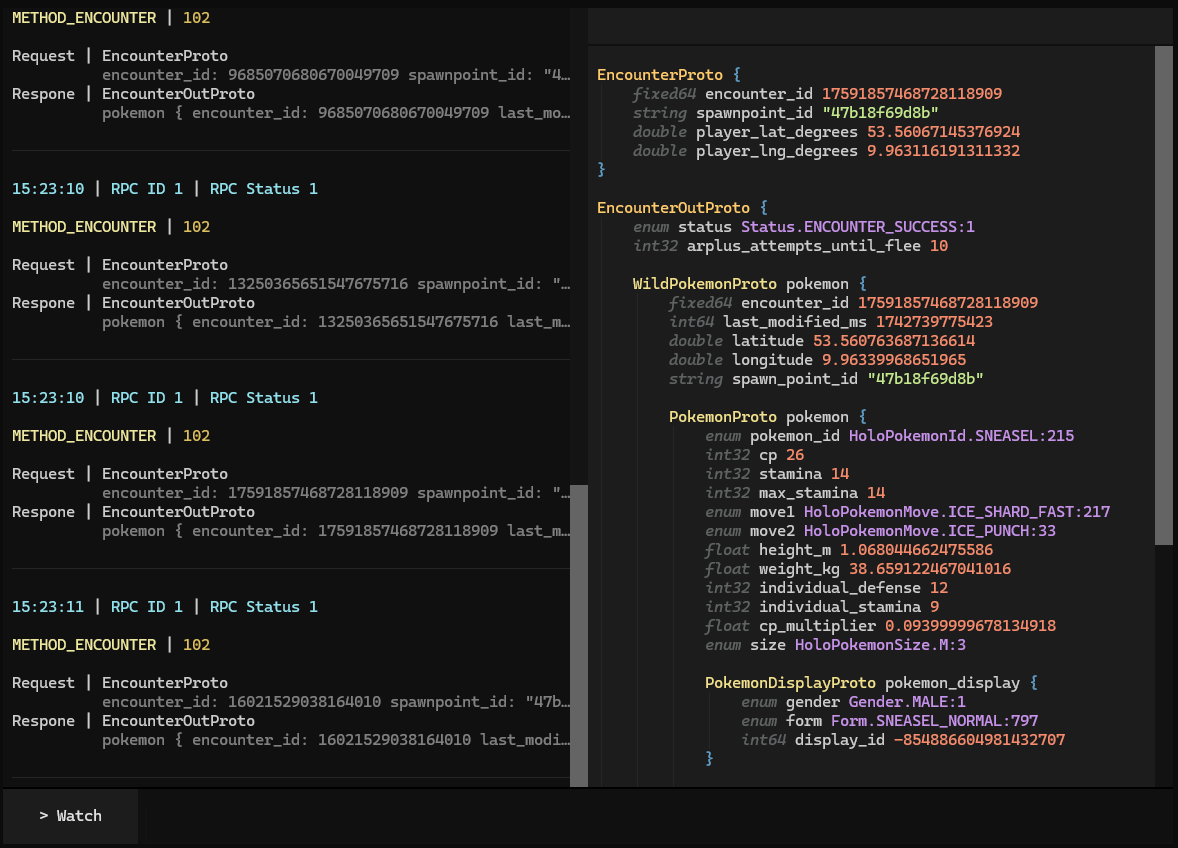Click the cp_multiplier float value
1178x848 pixels.
pyautogui.click(x=970, y=626)
